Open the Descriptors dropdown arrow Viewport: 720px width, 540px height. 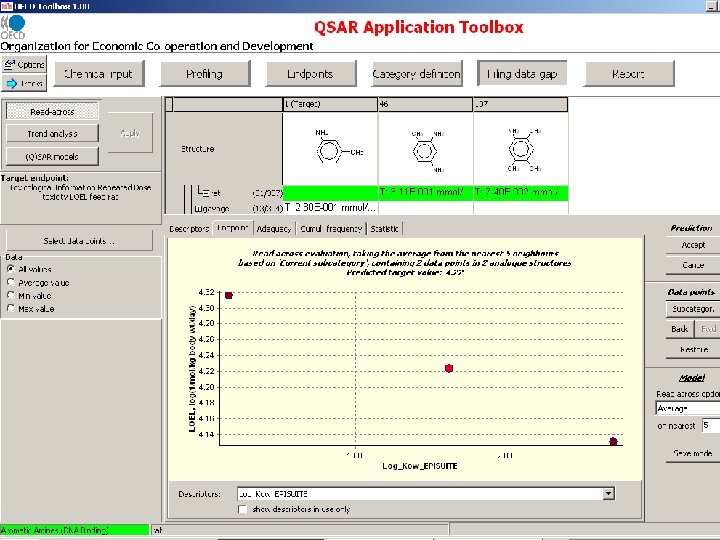(608, 494)
